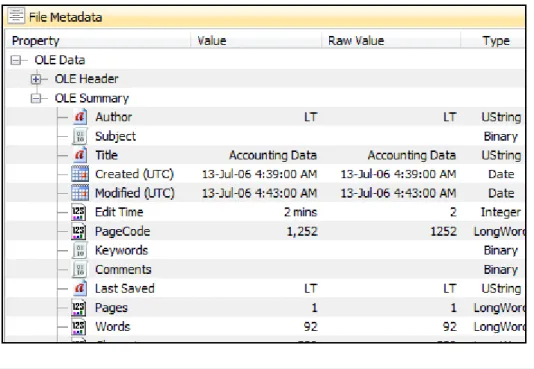
Task: Collapse the OLE Summary node
Action: [x=35, y=99]
